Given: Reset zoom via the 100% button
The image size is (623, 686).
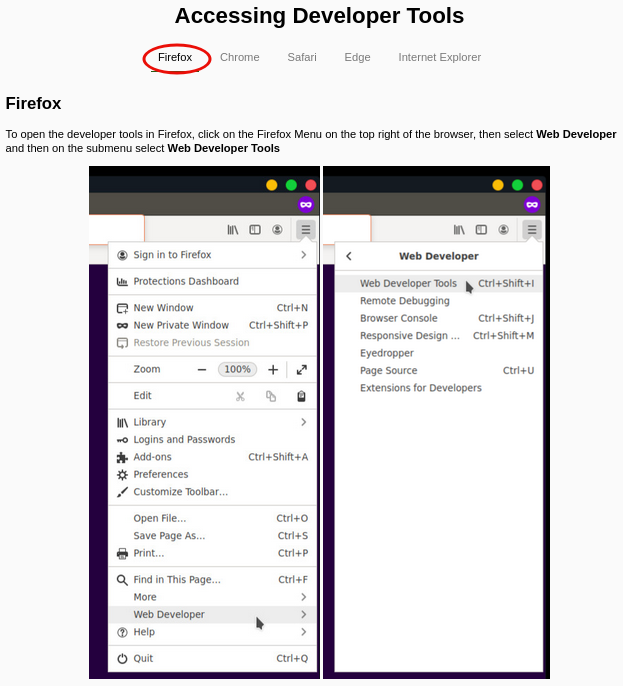Looking at the screenshot, I should click(x=237, y=369).
